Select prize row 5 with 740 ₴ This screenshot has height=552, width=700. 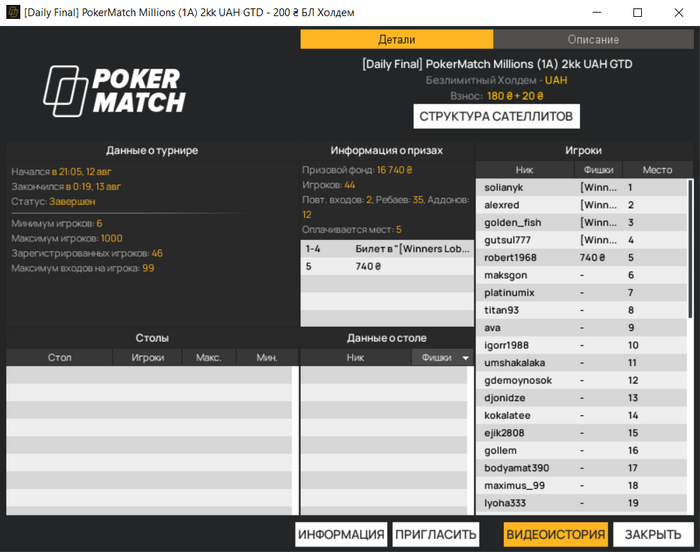coord(387,266)
